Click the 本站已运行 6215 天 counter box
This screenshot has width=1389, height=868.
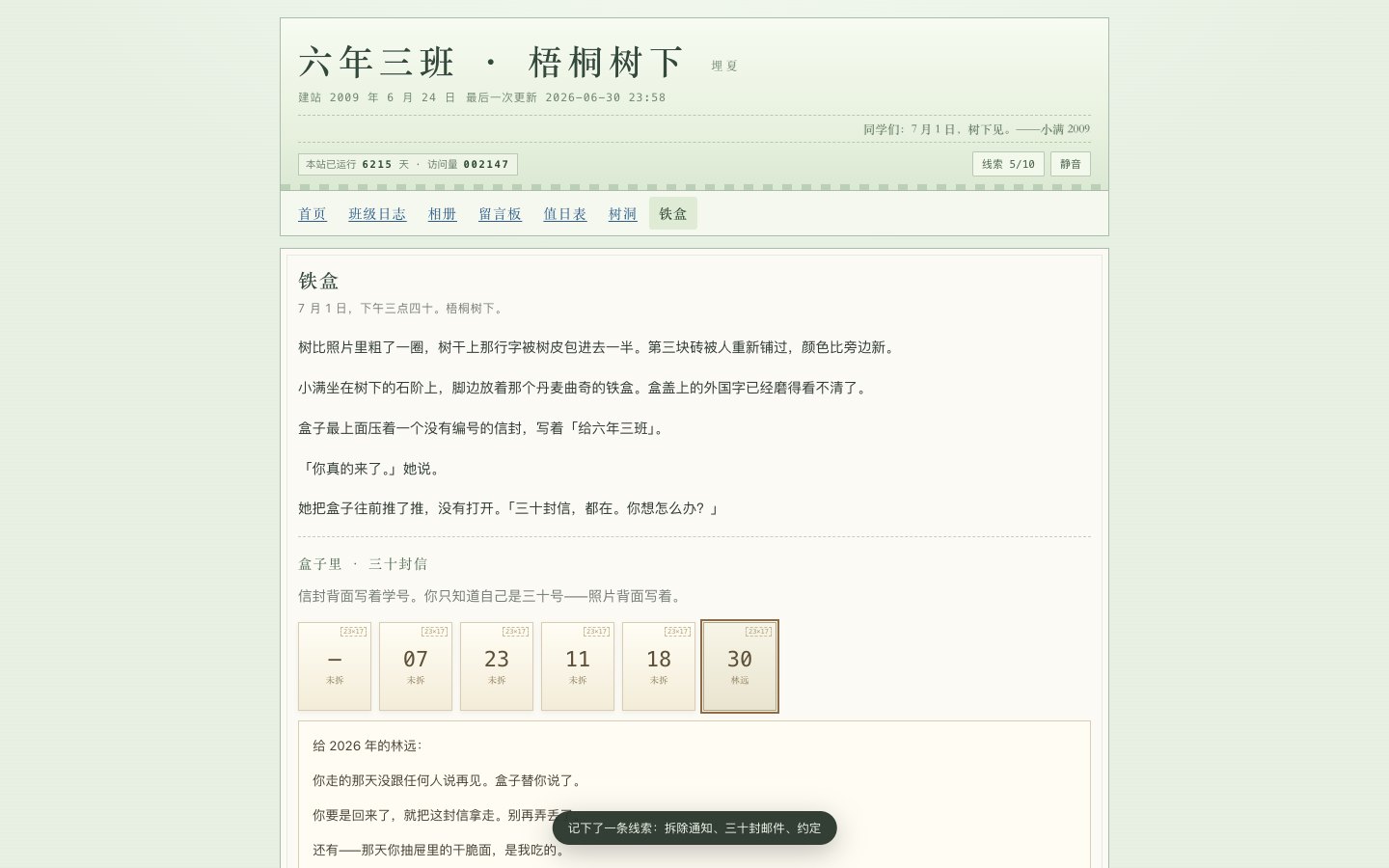tap(408, 164)
